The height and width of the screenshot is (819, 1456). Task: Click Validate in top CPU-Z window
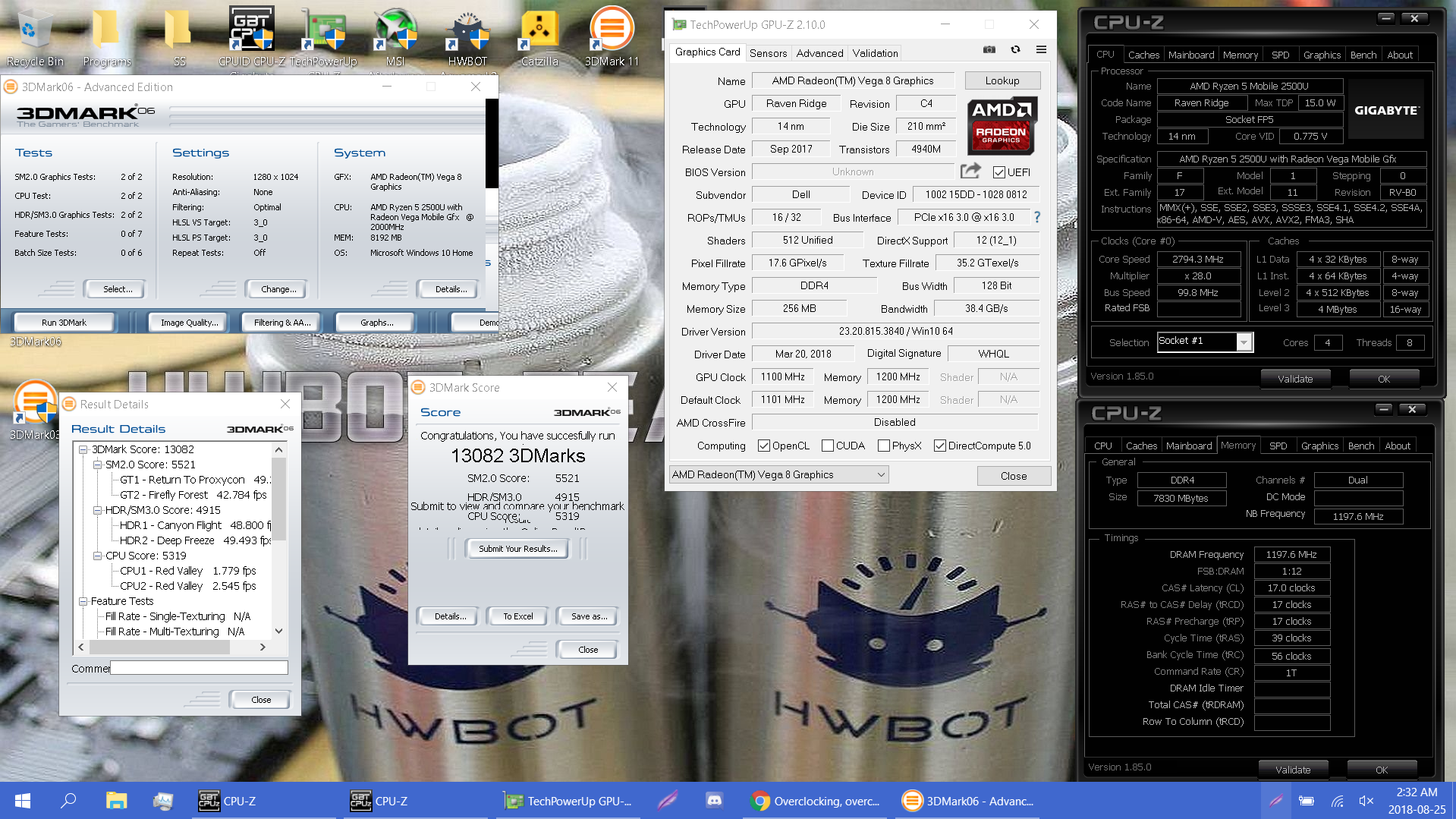(1295, 379)
